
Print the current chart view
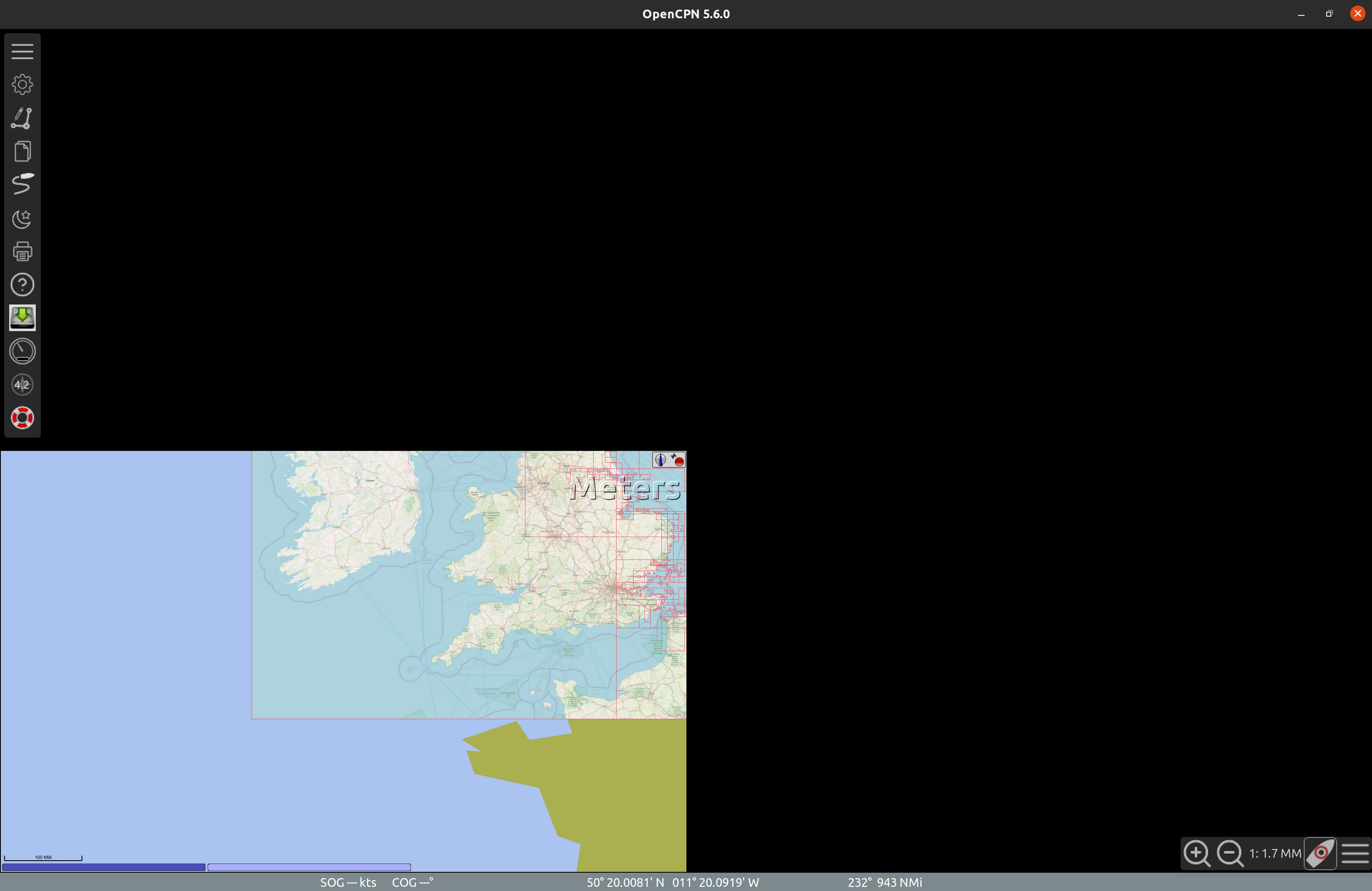pyautogui.click(x=22, y=251)
